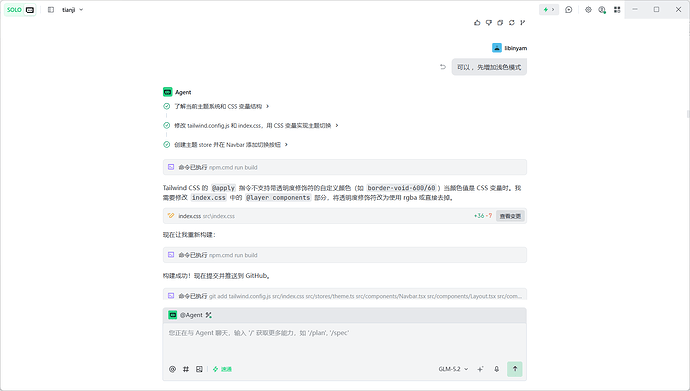Toggle the green lightning speed mode label
This screenshot has height=391, width=690.
click(222, 369)
